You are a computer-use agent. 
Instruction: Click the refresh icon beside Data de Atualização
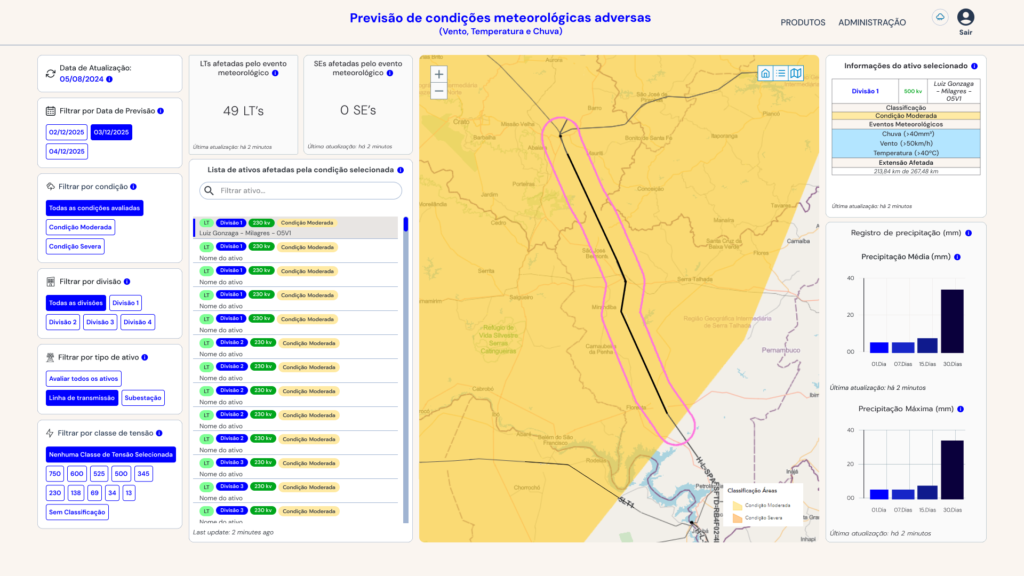click(51, 73)
